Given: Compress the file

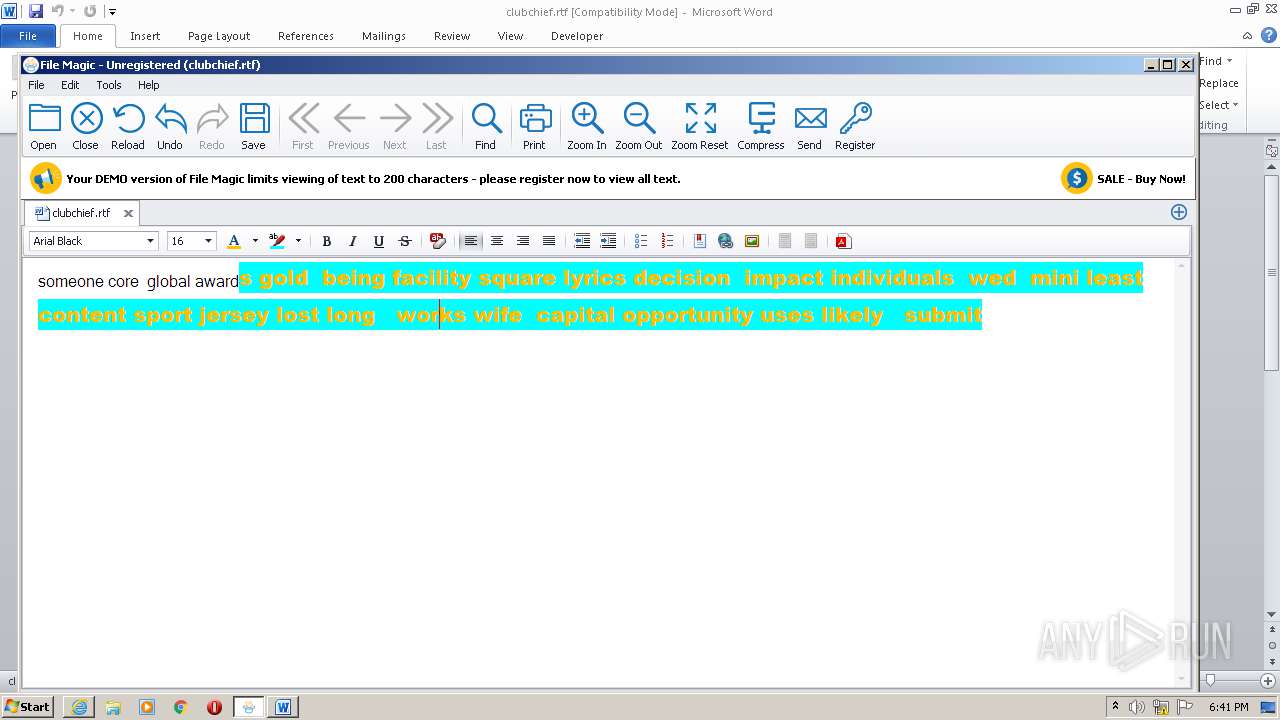Looking at the screenshot, I should point(761,127).
